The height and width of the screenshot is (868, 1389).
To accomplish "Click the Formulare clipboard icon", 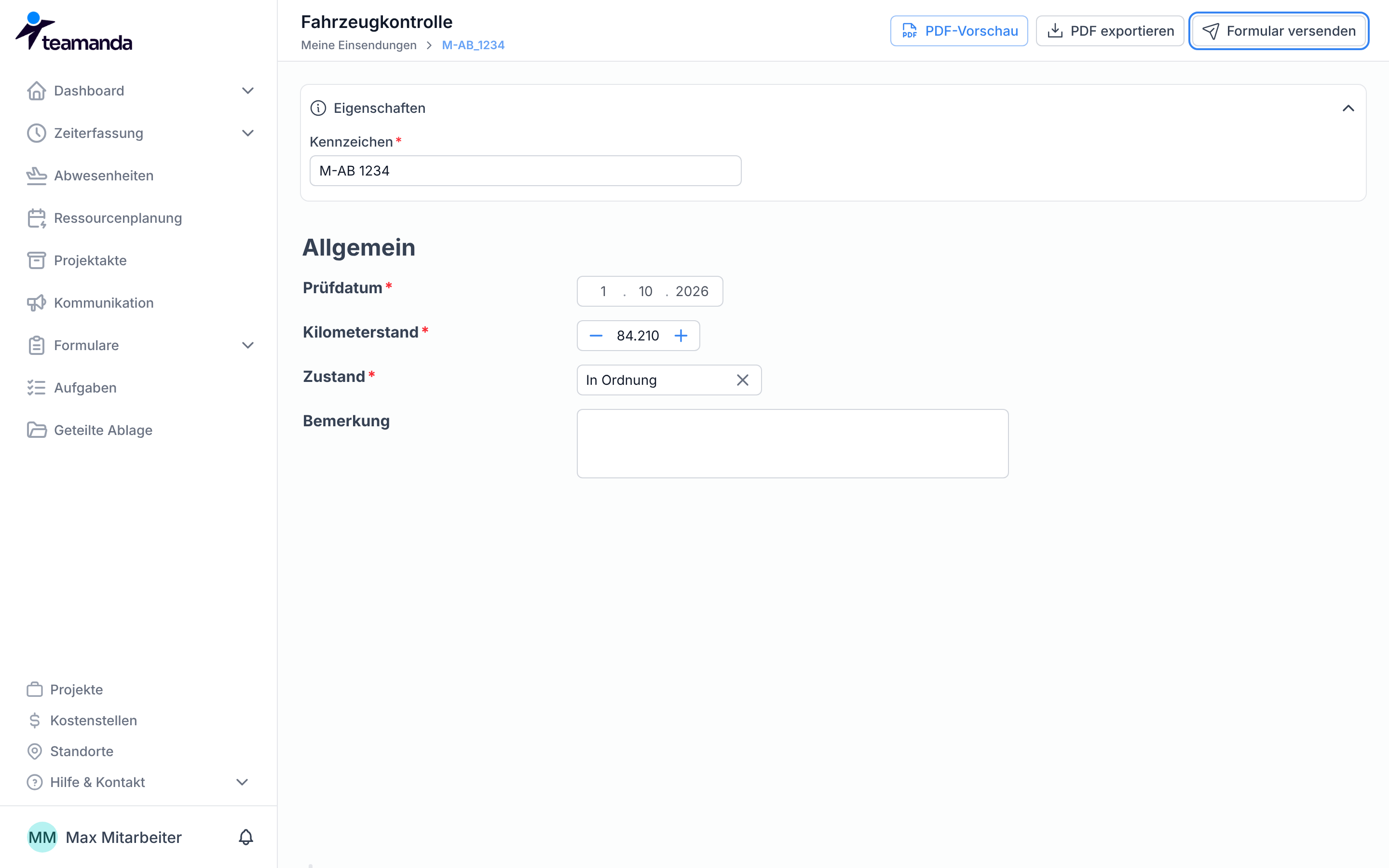I will coord(37,346).
